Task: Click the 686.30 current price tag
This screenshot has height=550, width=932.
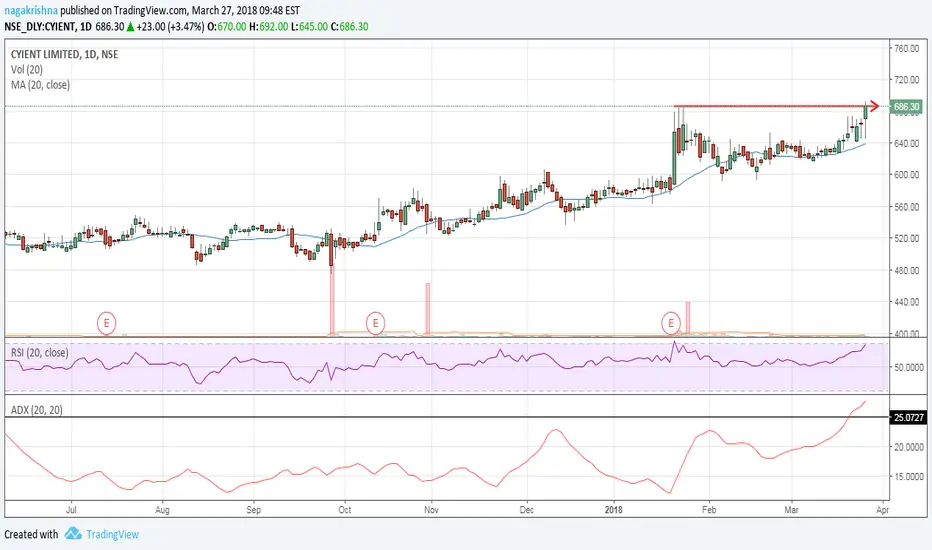Action: [906, 107]
